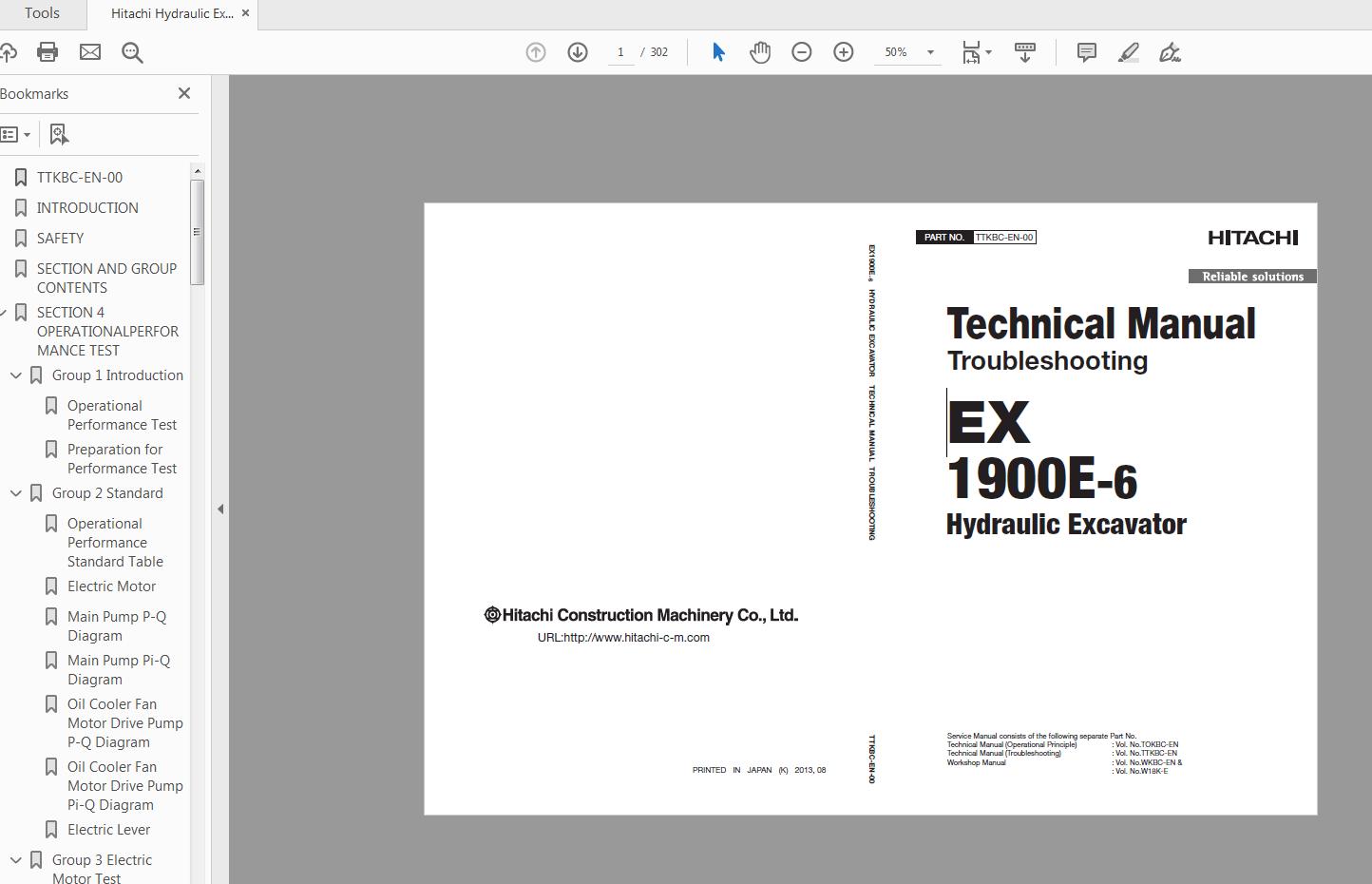Open the SECTION AND GROUP CONTENTS bookmark
Screen dimensions: 1372x884
[x=106, y=279]
